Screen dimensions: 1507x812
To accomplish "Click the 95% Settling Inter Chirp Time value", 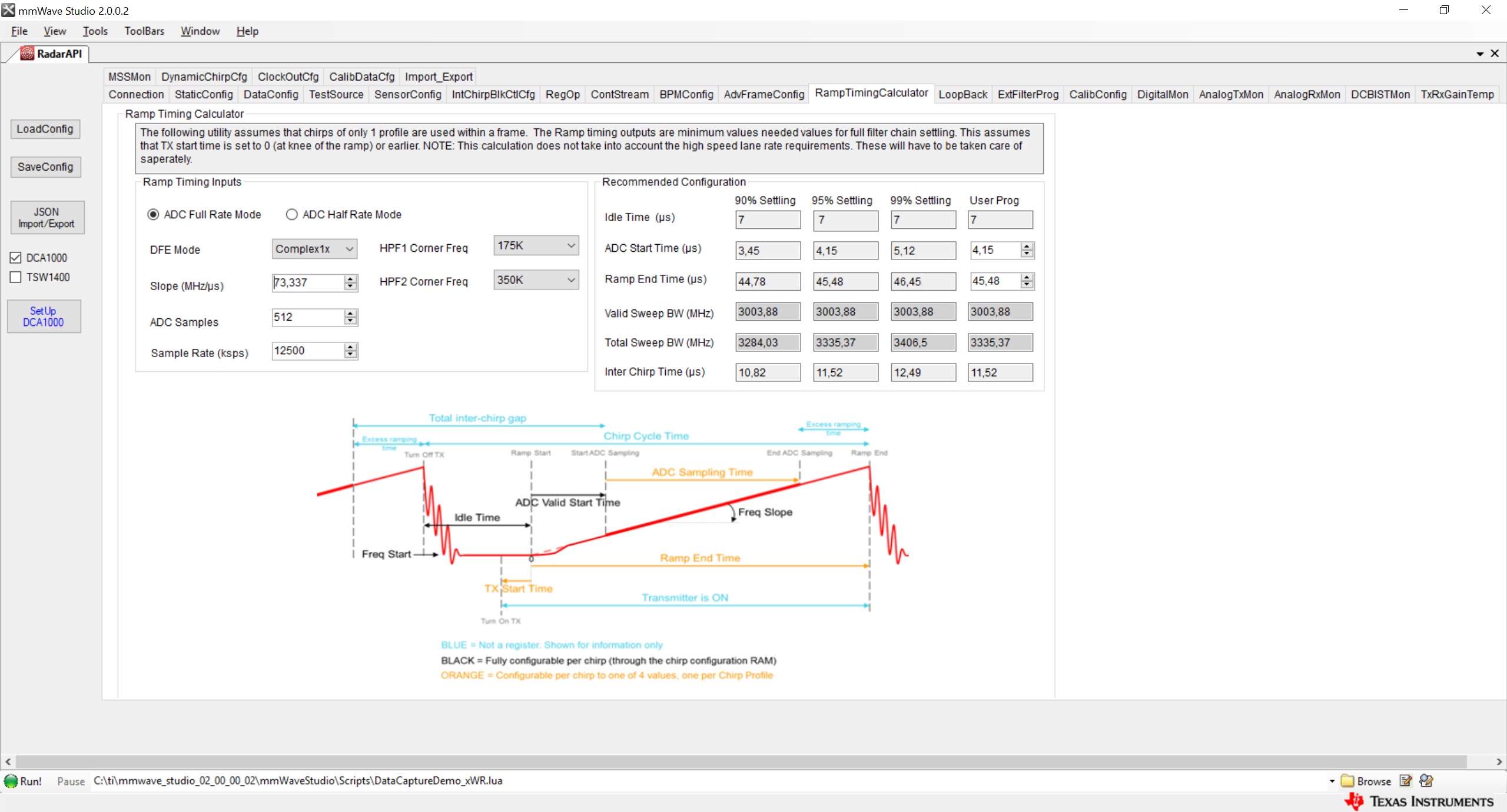I will (x=845, y=372).
